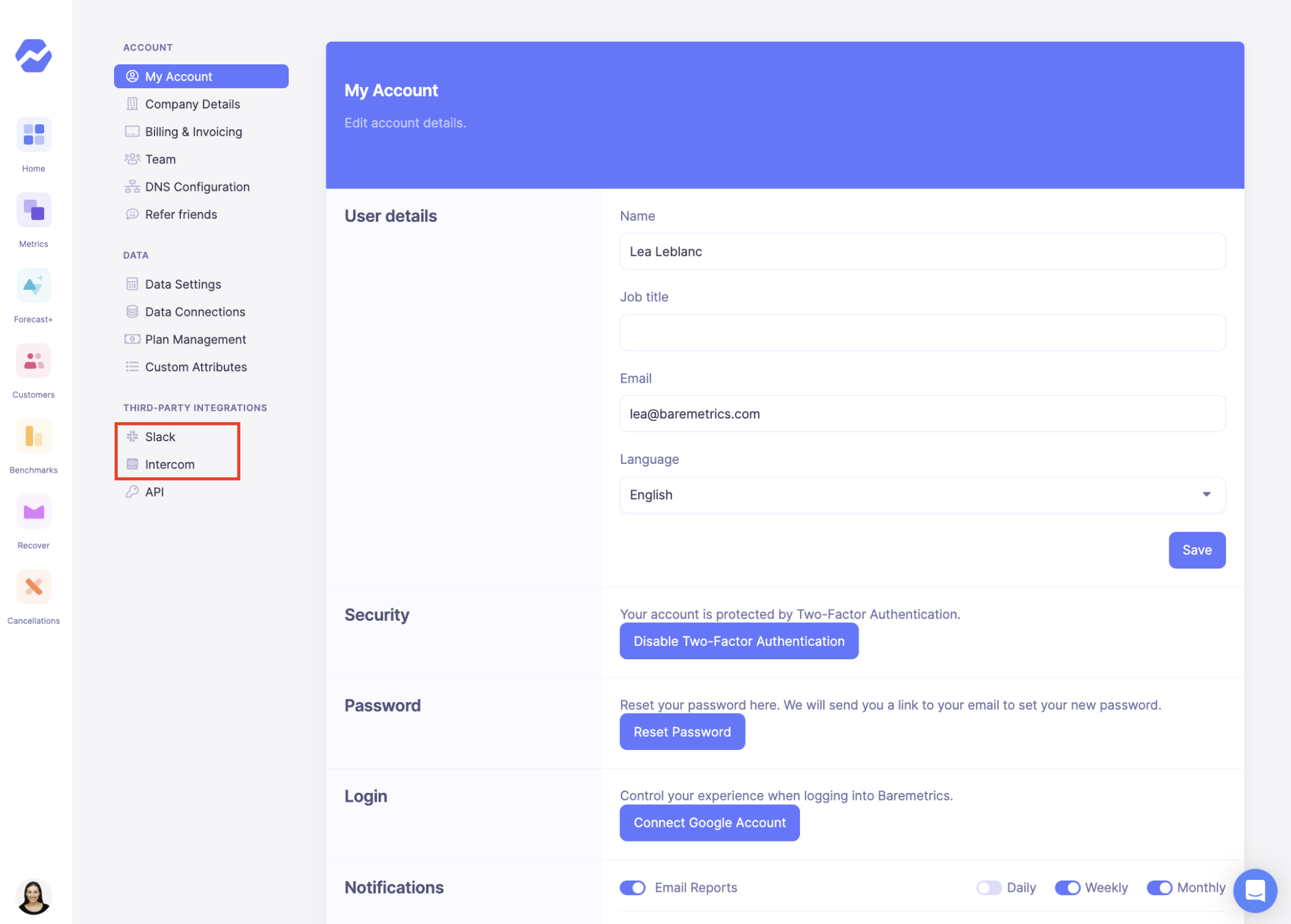Enable Daily email reports

click(x=990, y=887)
